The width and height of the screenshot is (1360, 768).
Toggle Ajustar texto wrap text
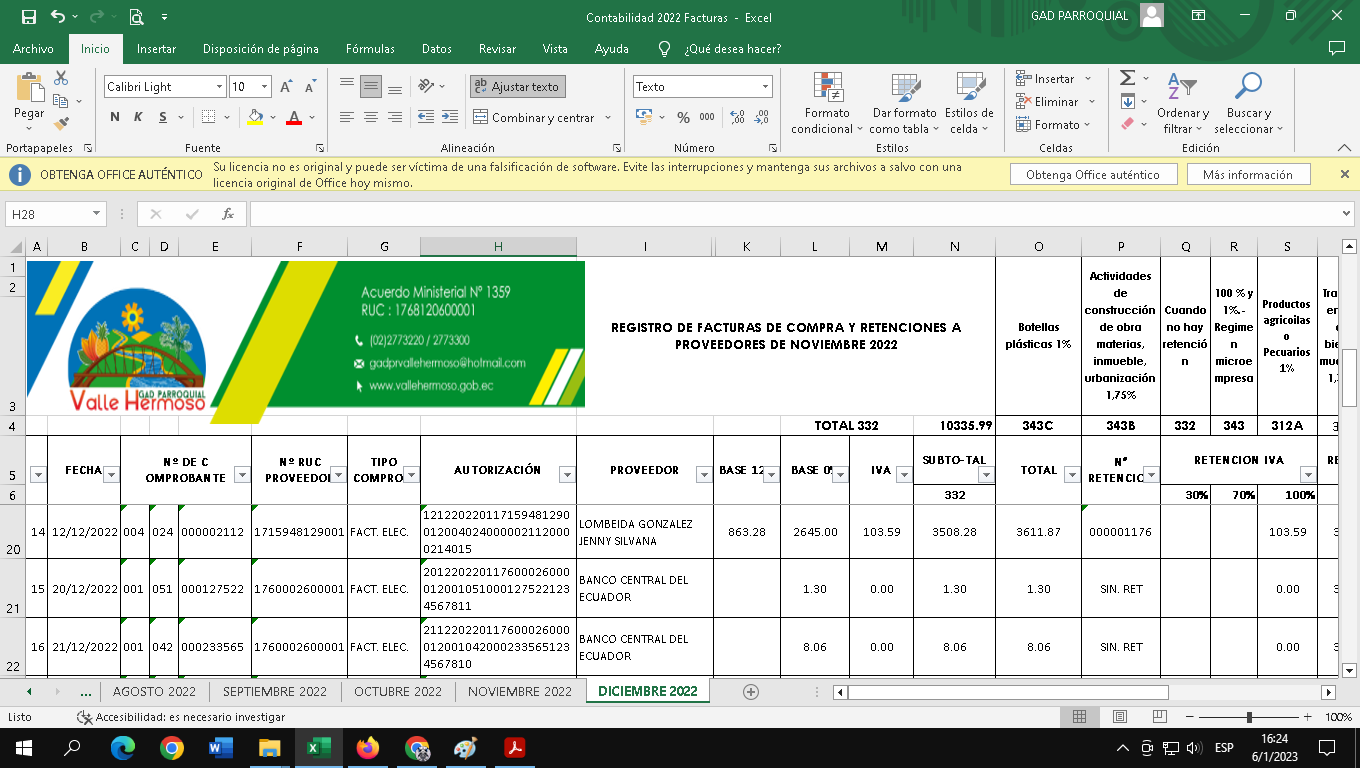517,87
